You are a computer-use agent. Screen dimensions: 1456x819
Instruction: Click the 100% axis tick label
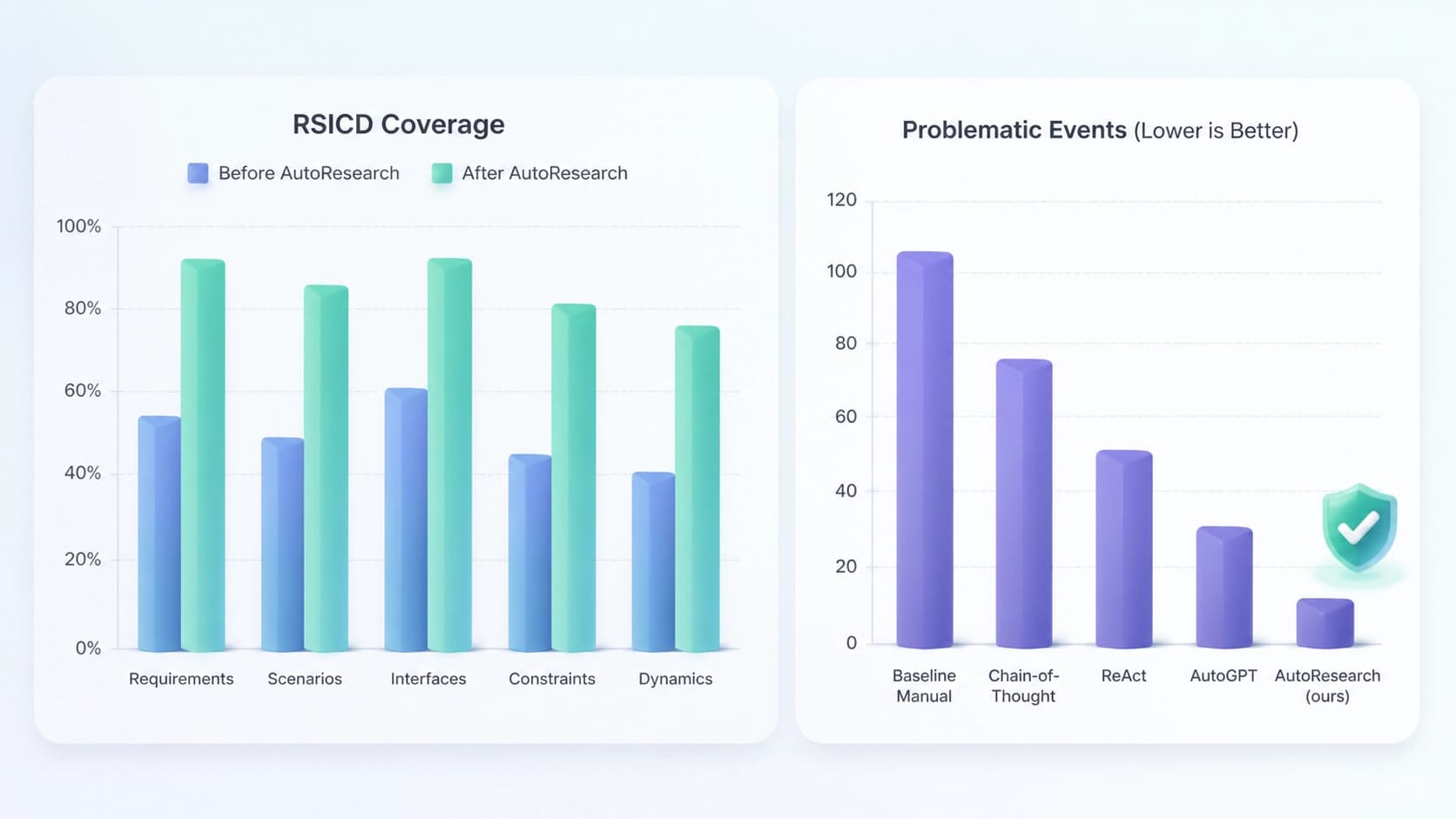(x=79, y=226)
